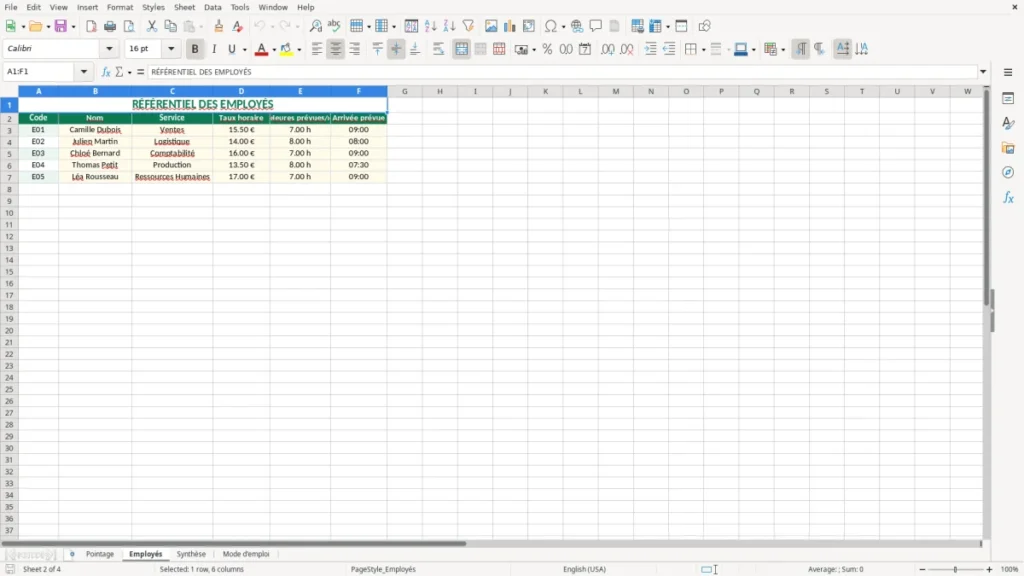Add a decimal place
Image resolution: width=1024 pixels, height=576 pixels.
(x=607, y=49)
